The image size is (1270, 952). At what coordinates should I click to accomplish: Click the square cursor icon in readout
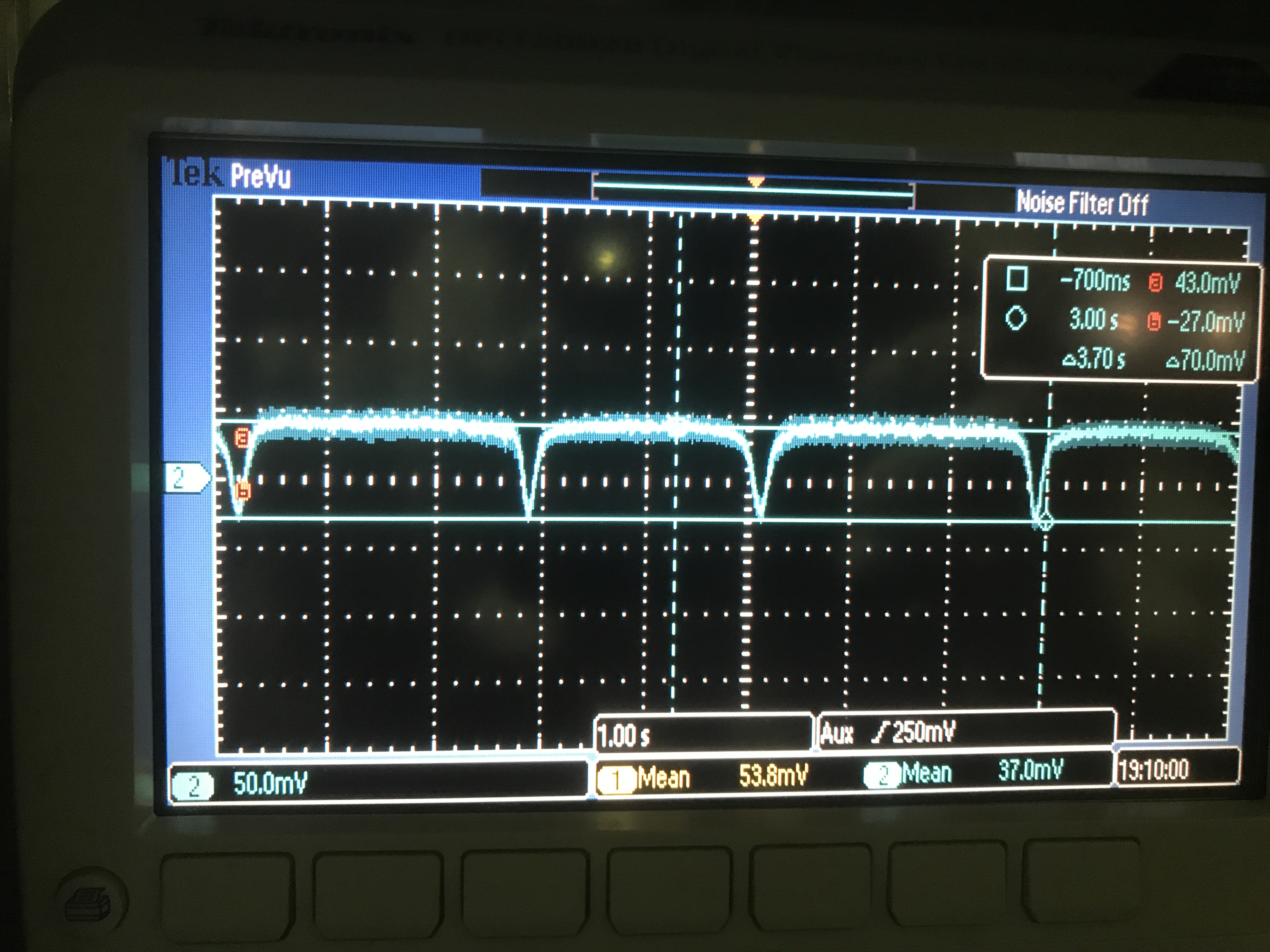pos(1017,279)
